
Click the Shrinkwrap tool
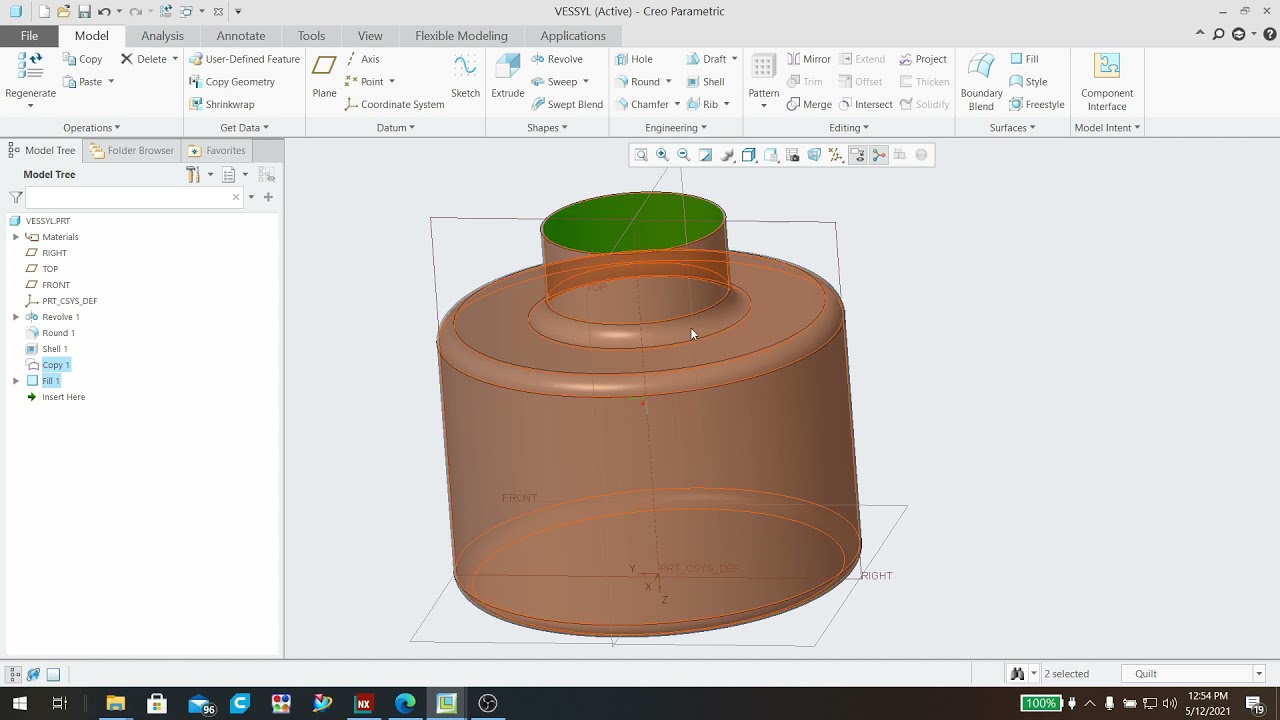[221, 104]
